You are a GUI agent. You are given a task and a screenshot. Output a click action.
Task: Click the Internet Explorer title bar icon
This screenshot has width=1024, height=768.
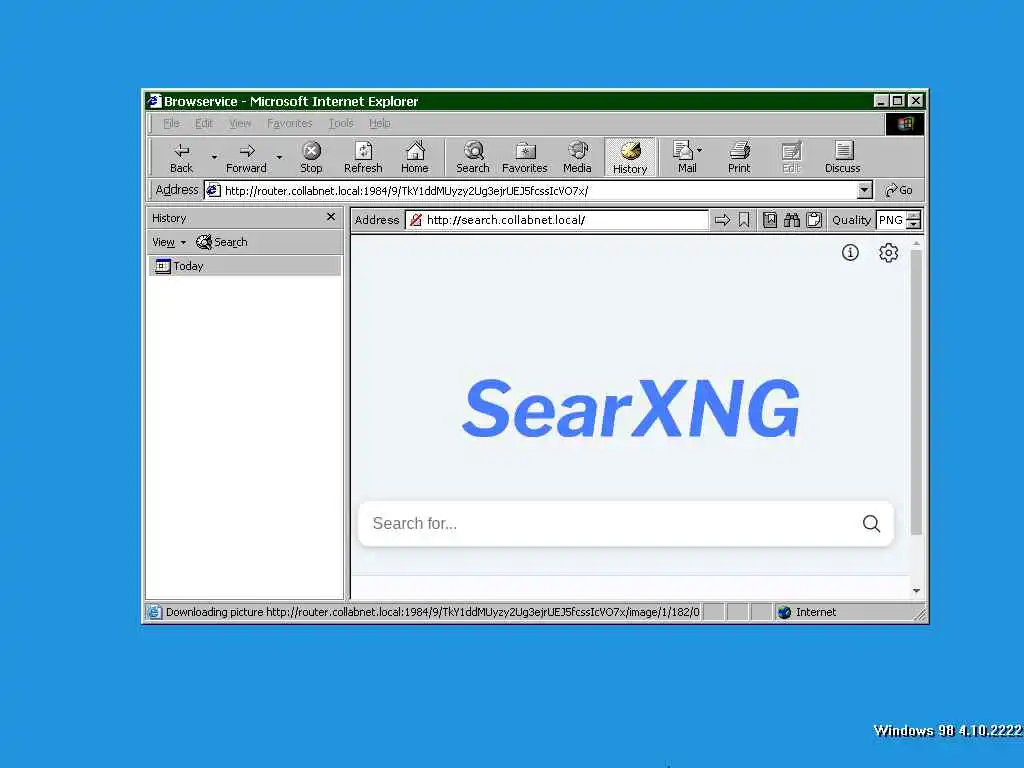pyautogui.click(x=154, y=101)
